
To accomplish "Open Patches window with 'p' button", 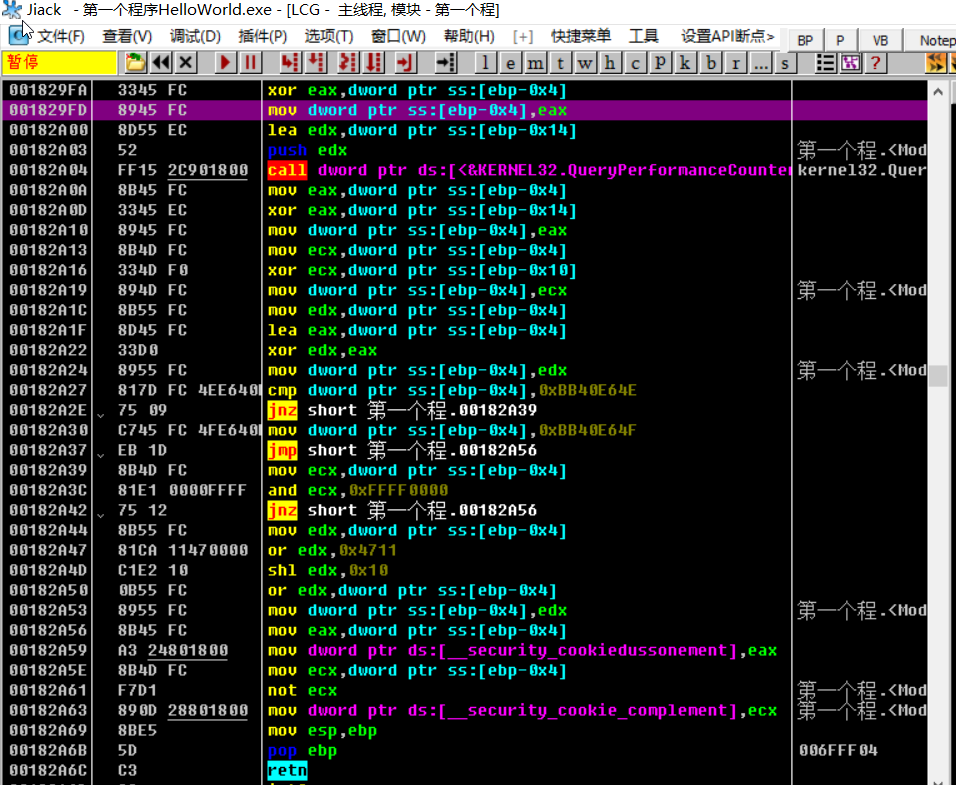I will (x=660, y=63).
